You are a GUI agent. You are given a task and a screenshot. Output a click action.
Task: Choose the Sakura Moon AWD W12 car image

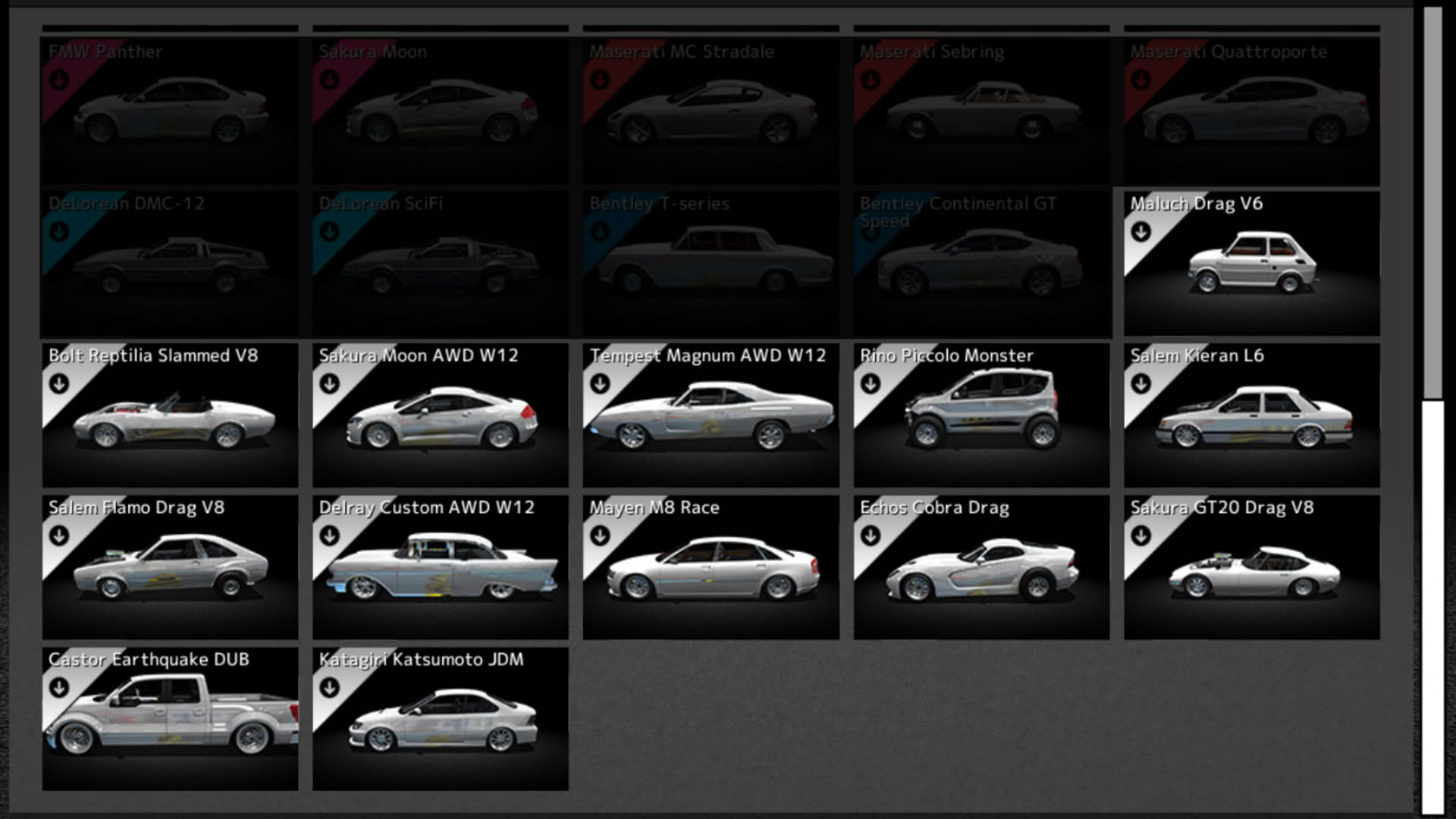coord(442,417)
